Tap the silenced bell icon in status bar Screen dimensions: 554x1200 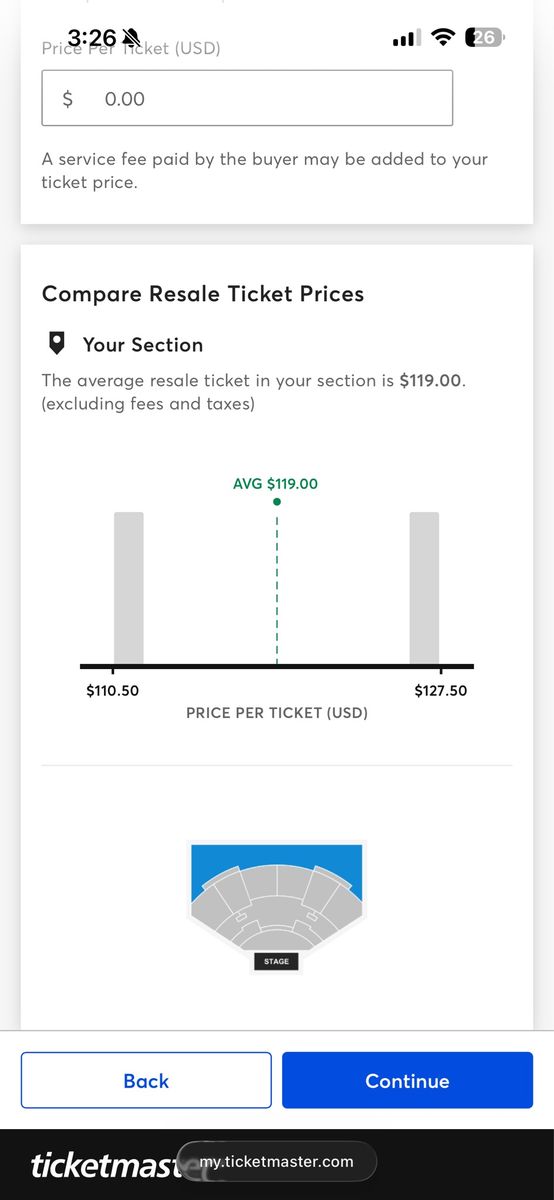(131, 39)
